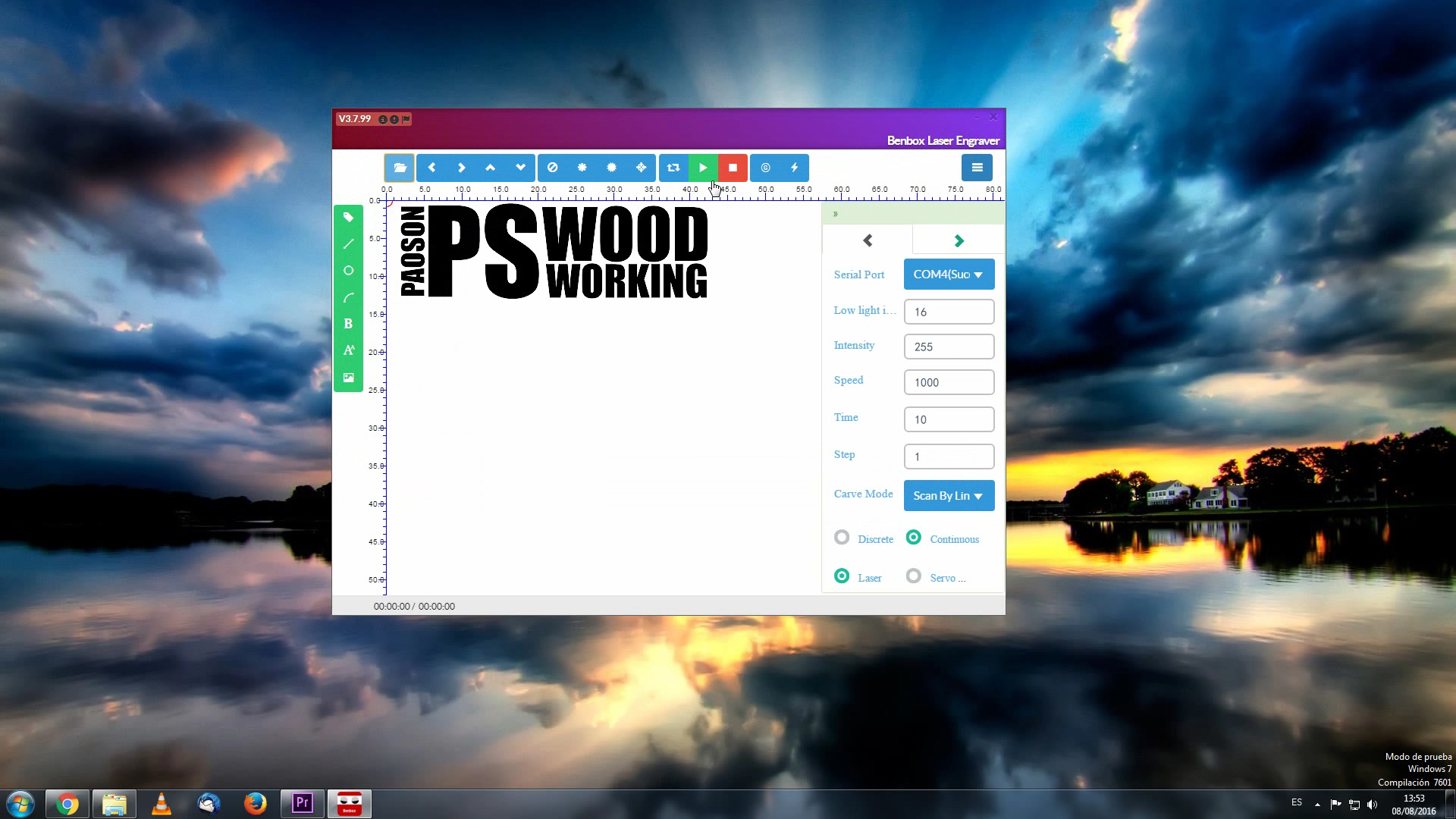Select the Continuous radio option
Screen dimensions: 1456x819
coord(914,538)
